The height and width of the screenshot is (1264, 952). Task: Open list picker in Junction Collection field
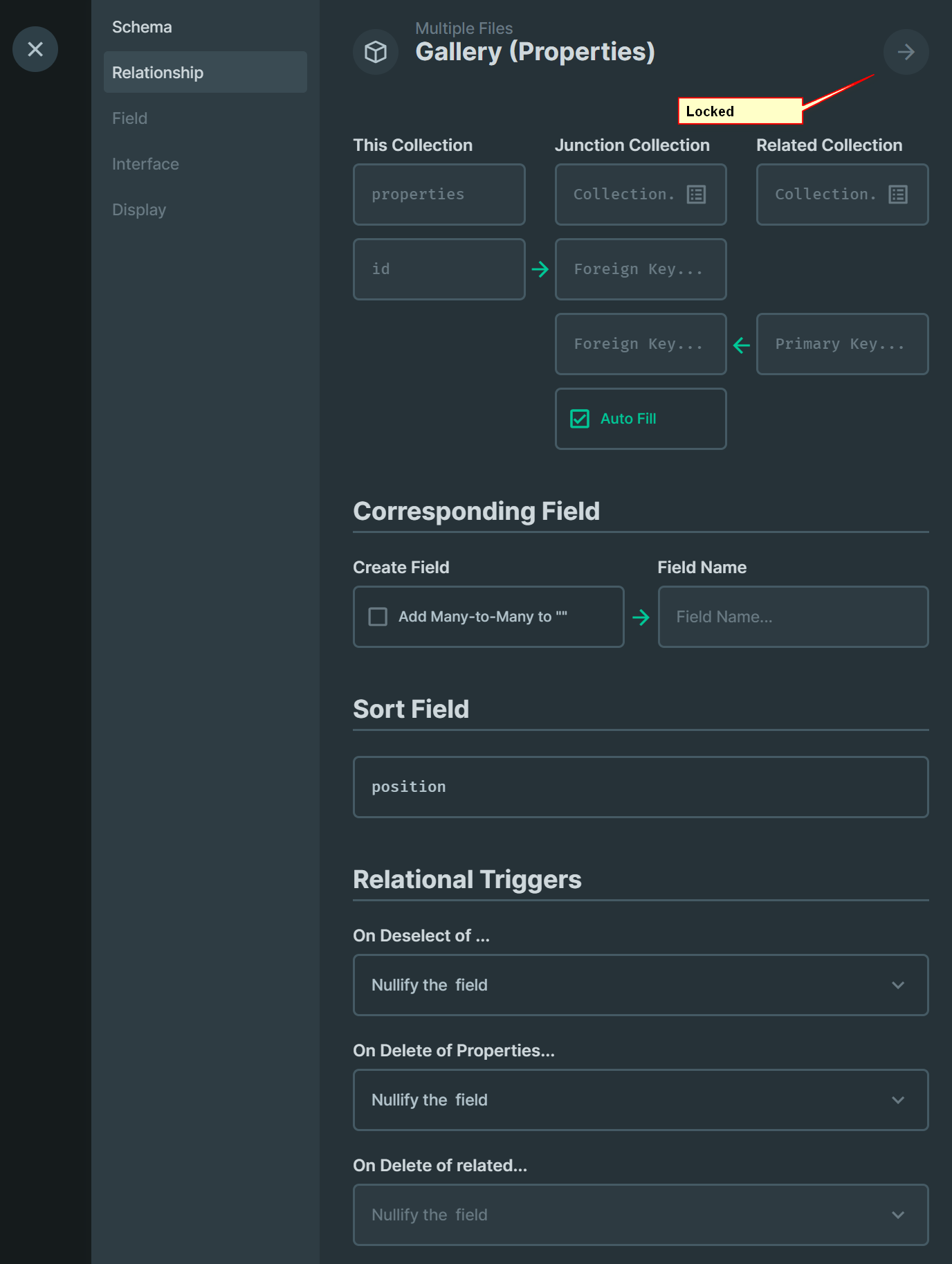click(x=696, y=195)
